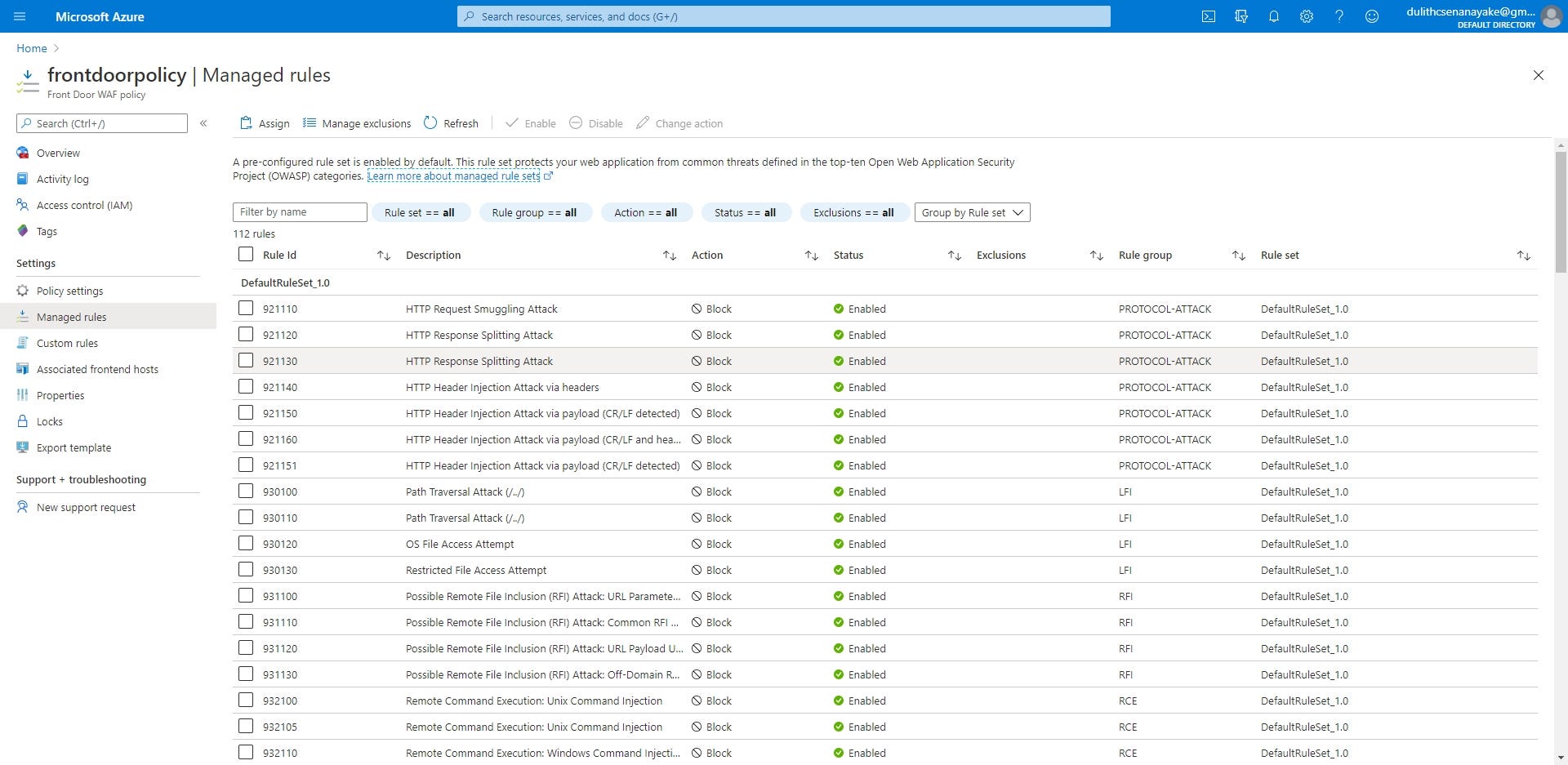Close the Managed rules blade
The height and width of the screenshot is (765, 1568).
(1539, 75)
